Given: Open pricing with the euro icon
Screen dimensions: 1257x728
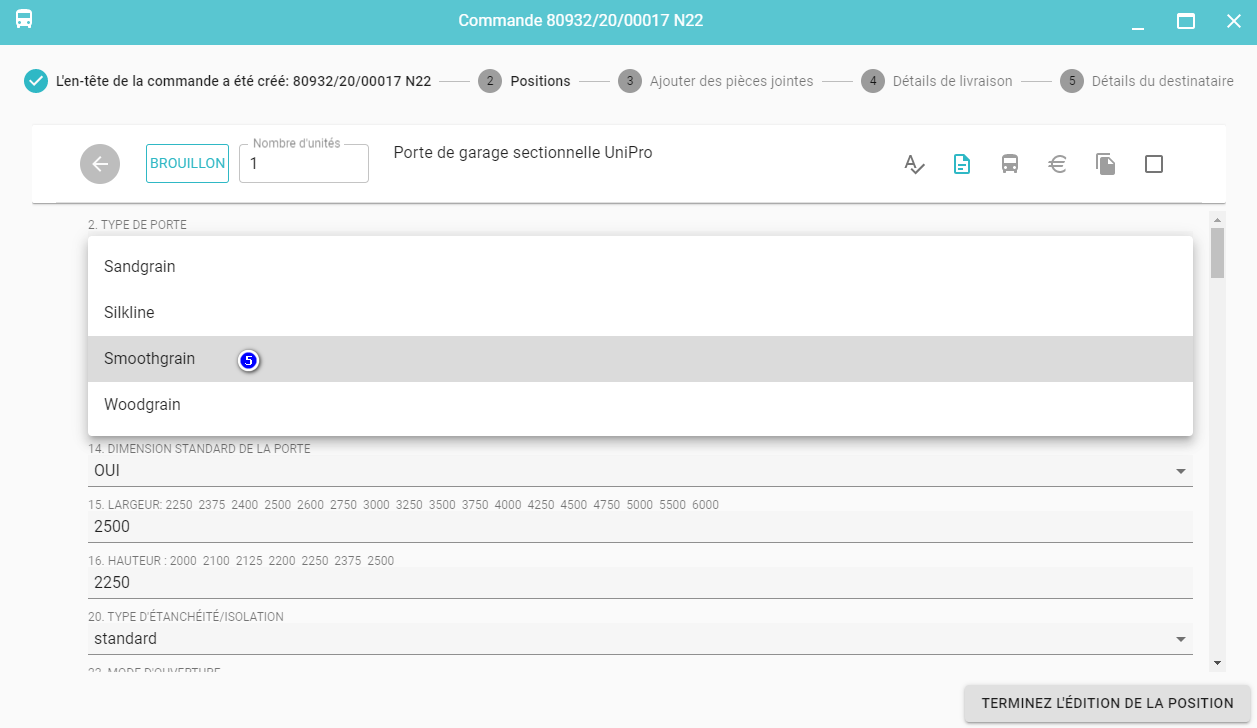Looking at the screenshot, I should point(1058,164).
